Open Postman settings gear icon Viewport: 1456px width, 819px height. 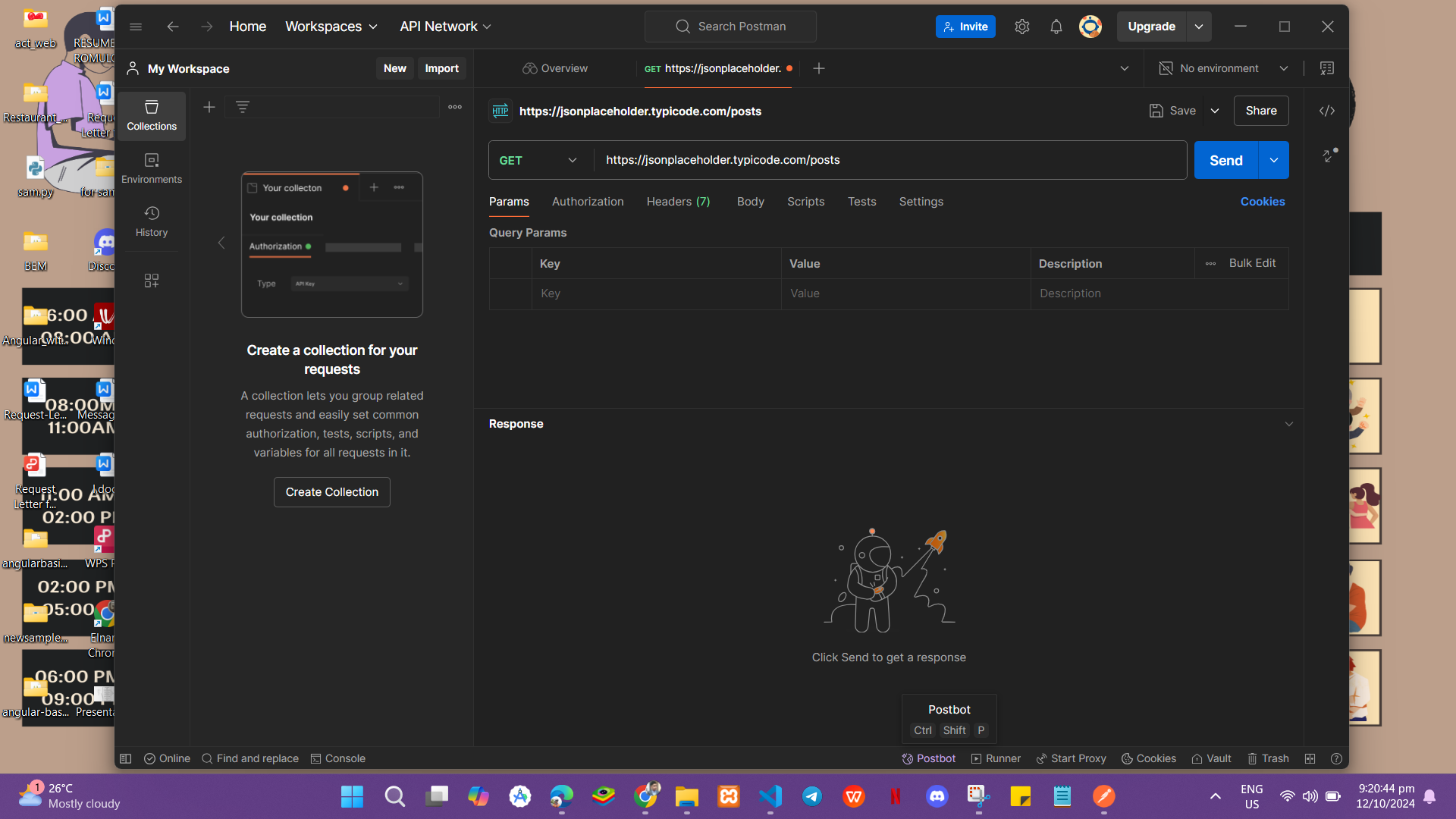[1022, 27]
